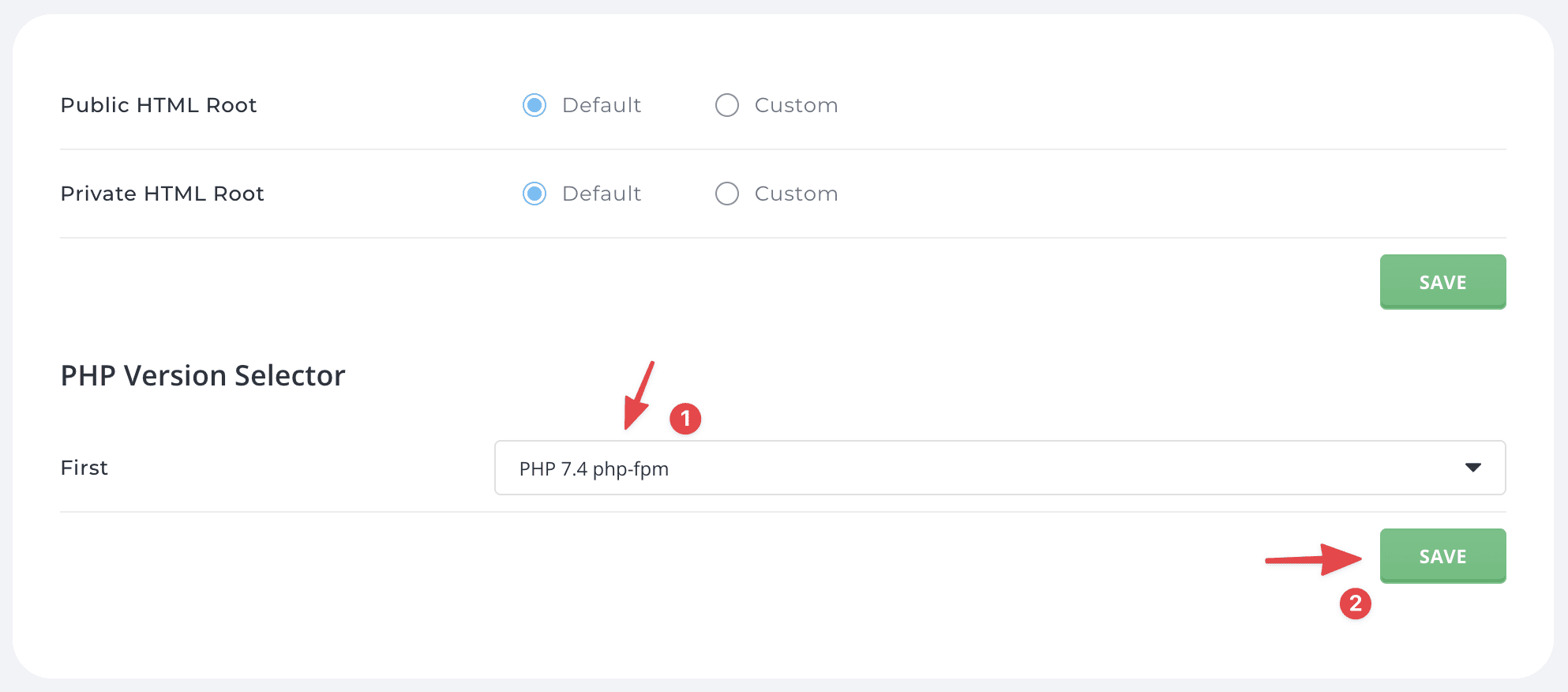The height and width of the screenshot is (692, 1568).
Task: Click the selected blue radio indicator for Public HTML Root
Action: [x=534, y=104]
